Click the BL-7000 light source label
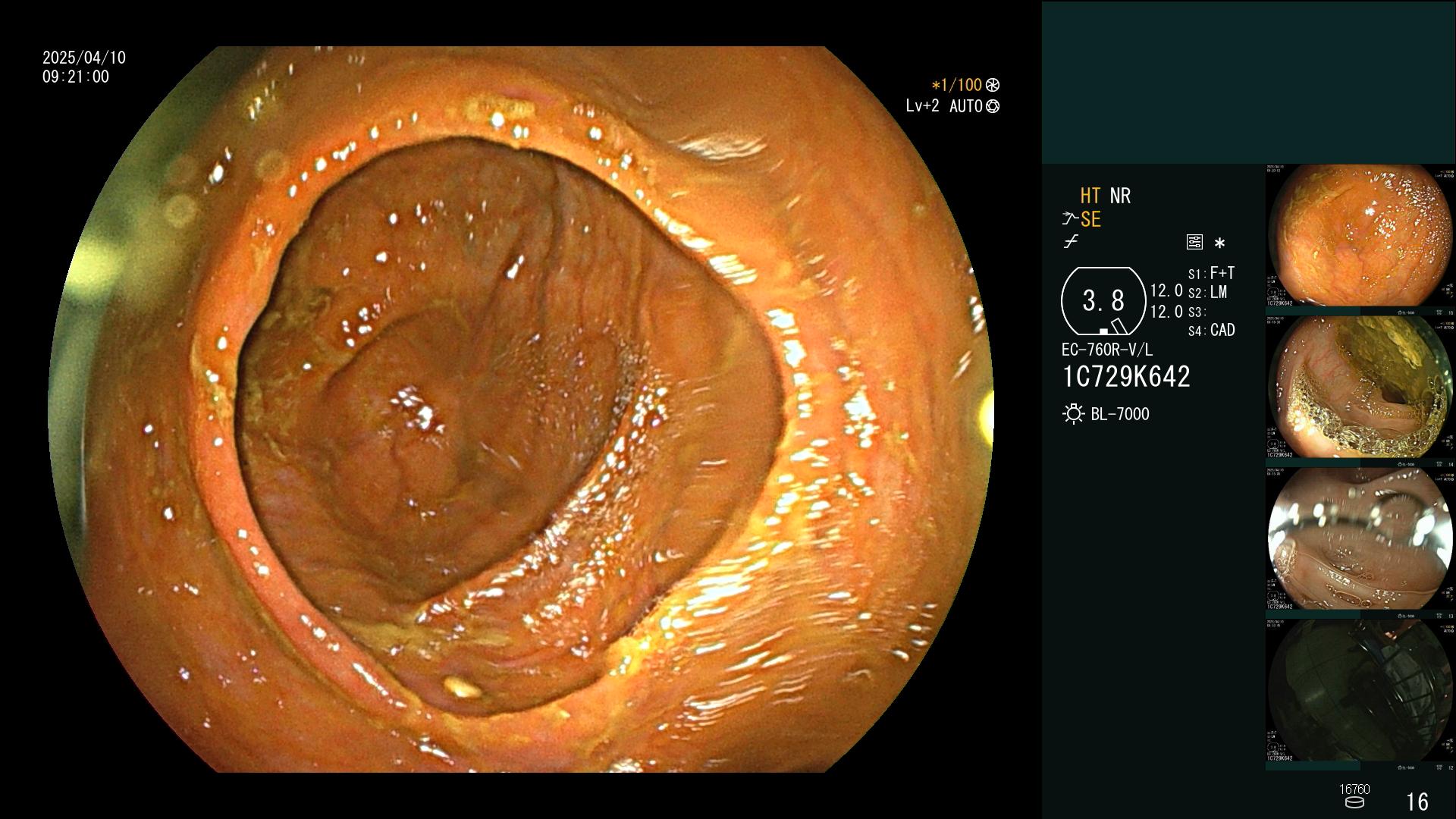The height and width of the screenshot is (819, 1456). (1120, 415)
